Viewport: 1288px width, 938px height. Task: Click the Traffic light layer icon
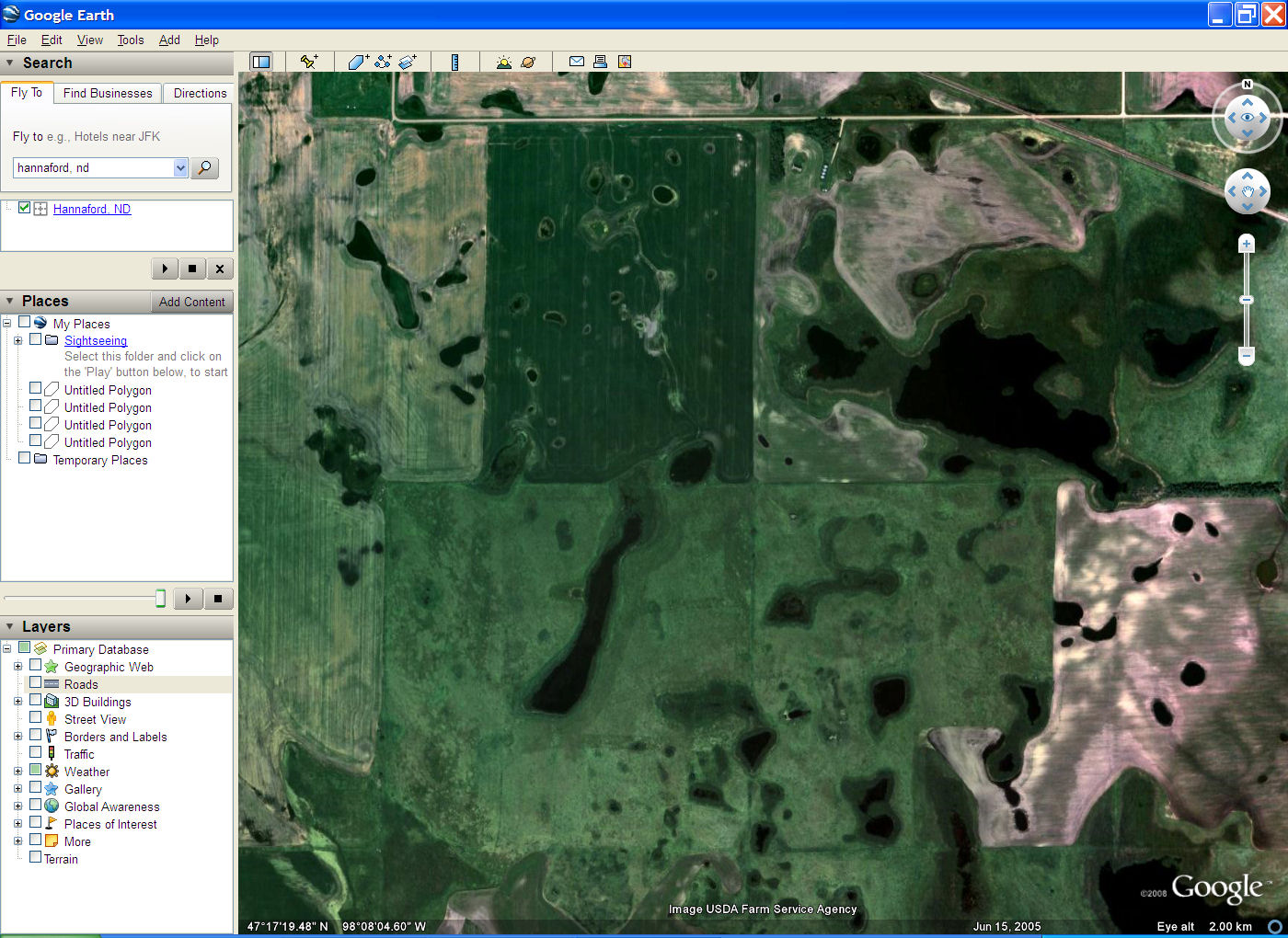52,754
